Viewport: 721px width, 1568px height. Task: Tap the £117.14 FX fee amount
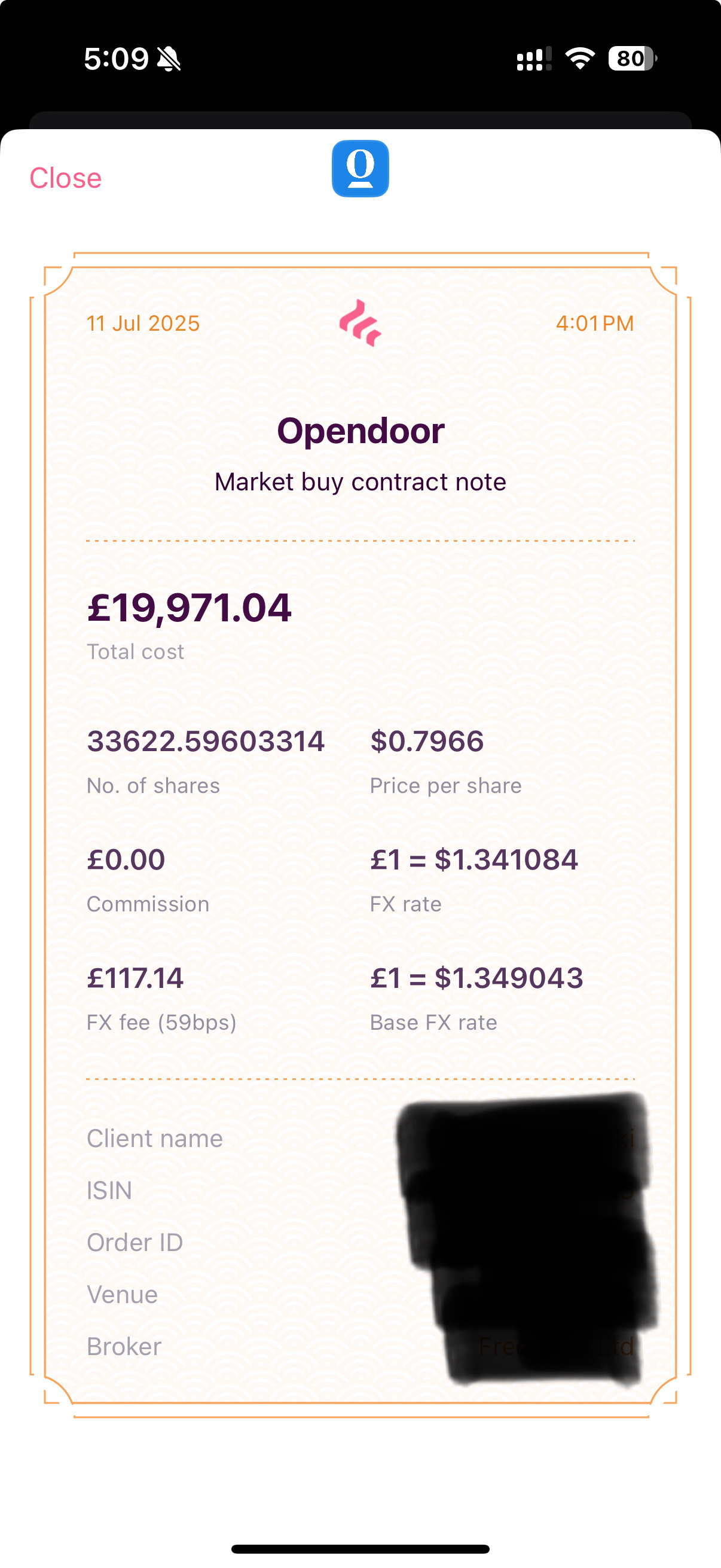tap(135, 978)
